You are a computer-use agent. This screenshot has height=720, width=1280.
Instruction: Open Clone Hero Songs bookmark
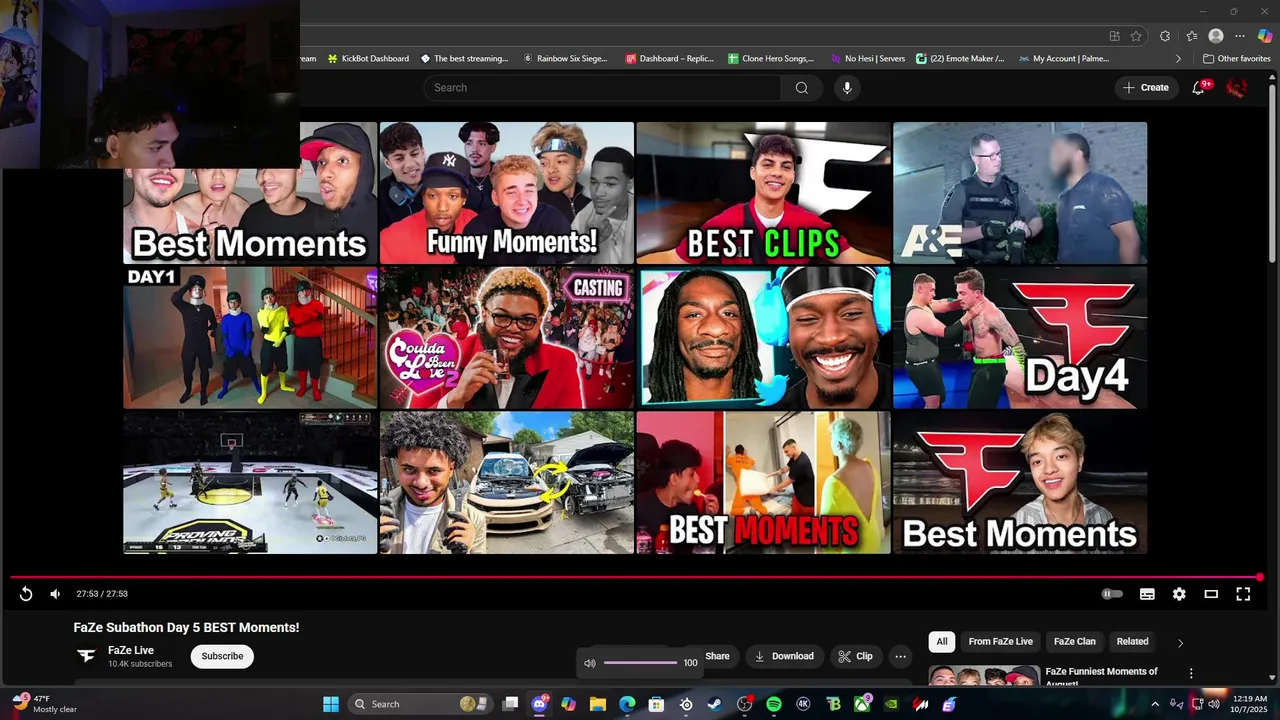[771, 59]
